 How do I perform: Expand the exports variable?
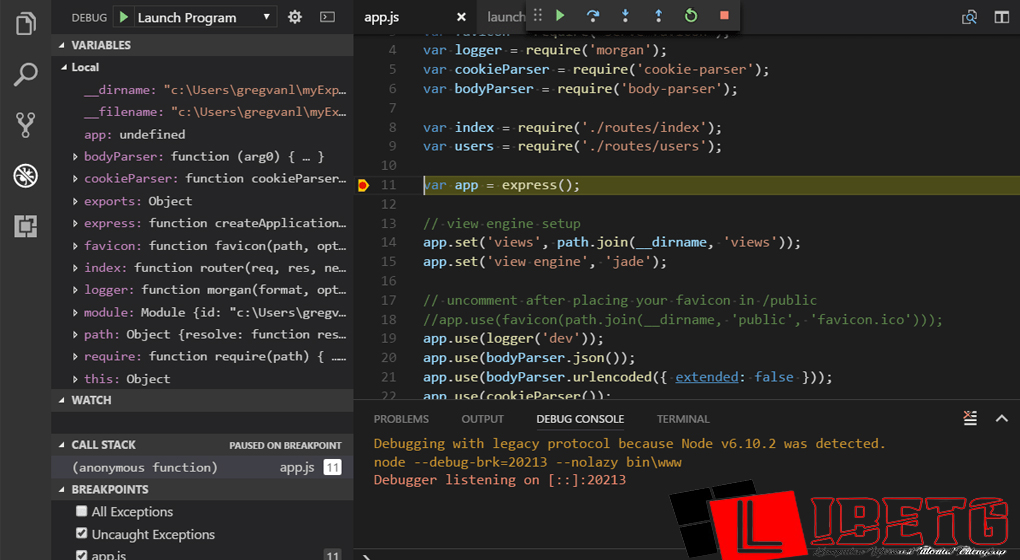pos(75,201)
